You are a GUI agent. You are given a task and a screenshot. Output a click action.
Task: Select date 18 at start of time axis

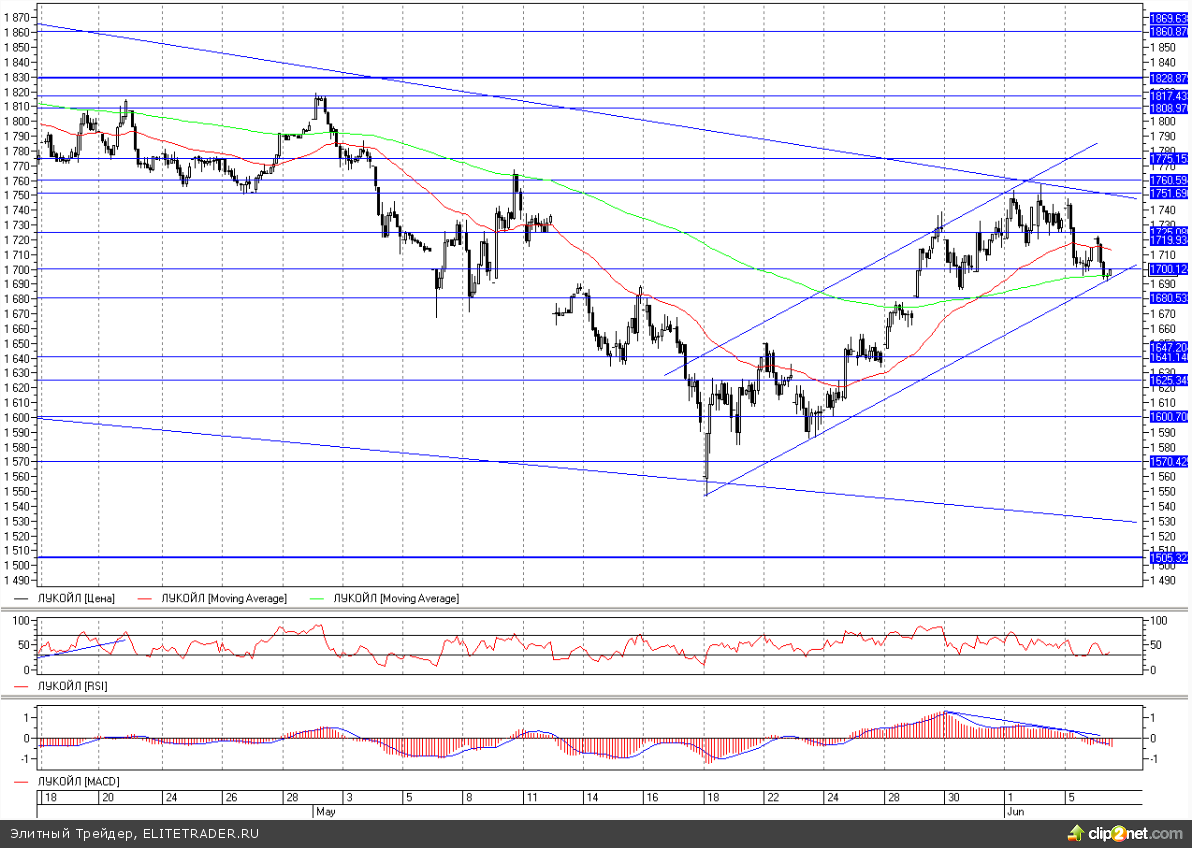(47, 798)
